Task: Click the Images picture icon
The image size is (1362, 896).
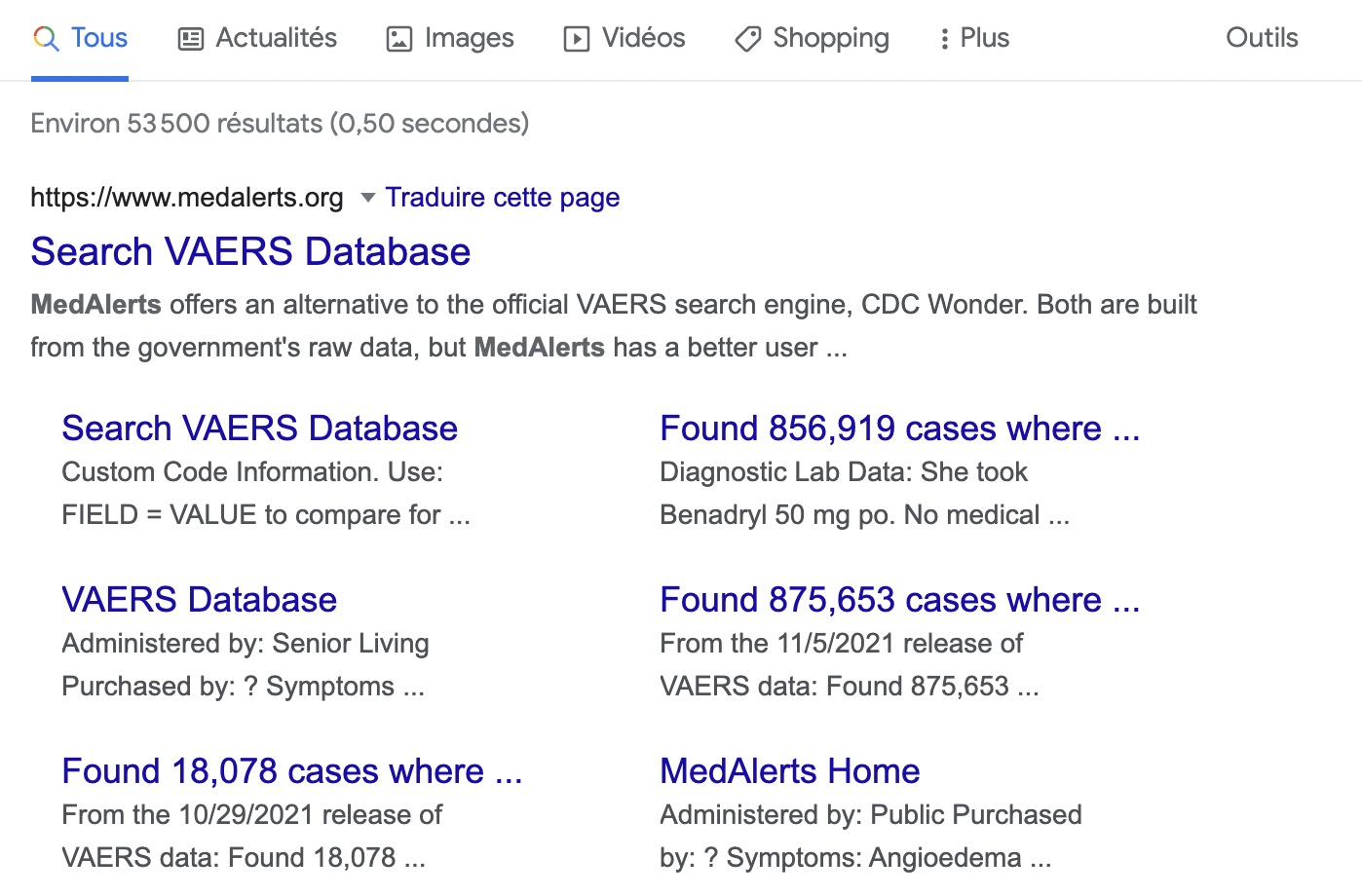Action: (x=399, y=39)
